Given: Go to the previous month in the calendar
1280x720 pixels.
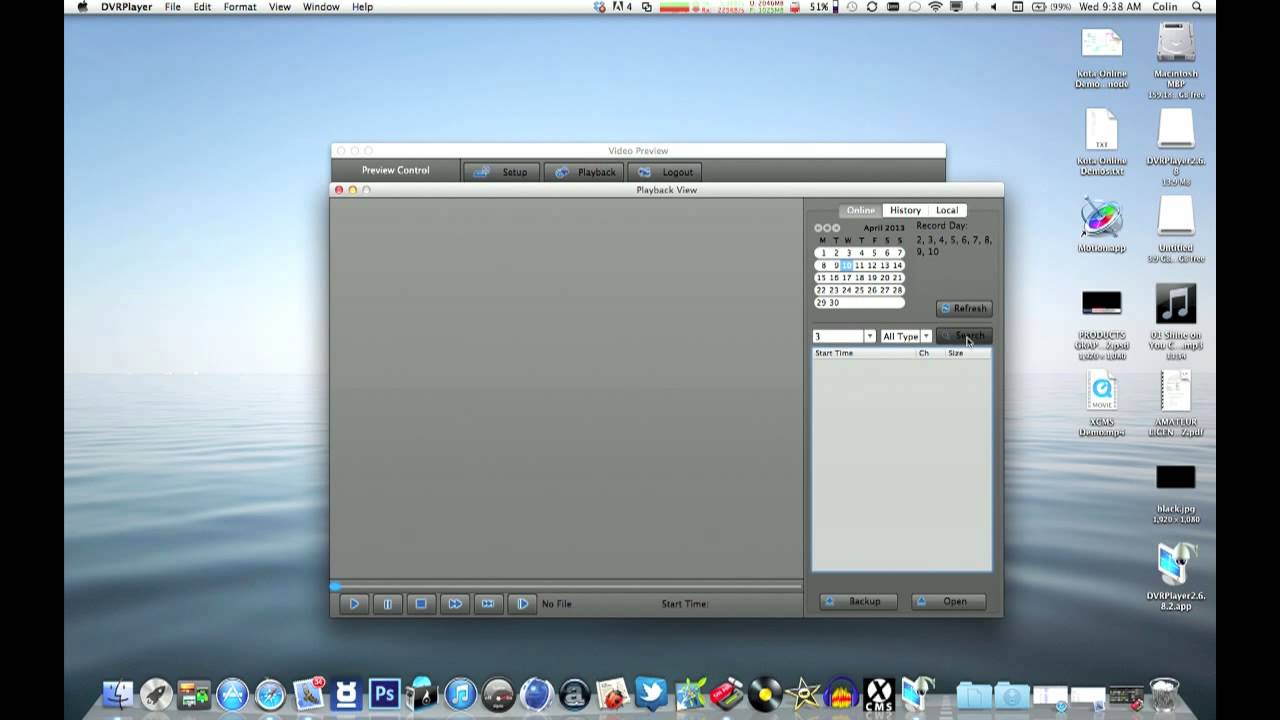Looking at the screenshot, I should [x=818, y=228].
